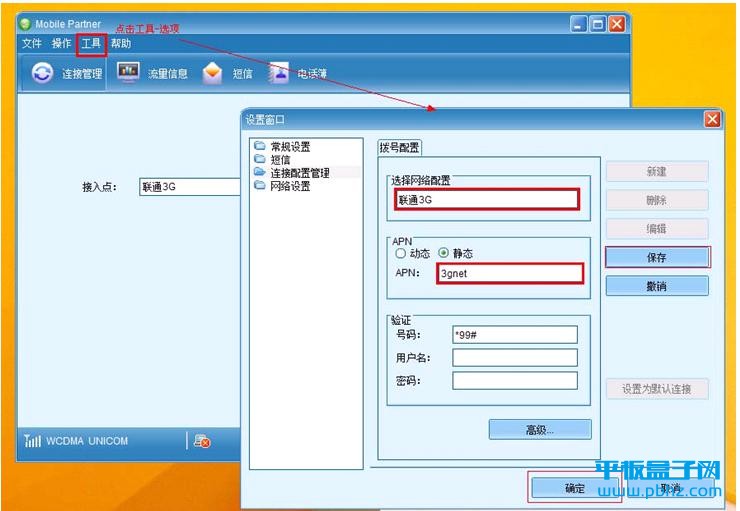The height and width of the screenshot is (511, 740).
Task: Open the 操作 menu
Action: coord(61,44)
